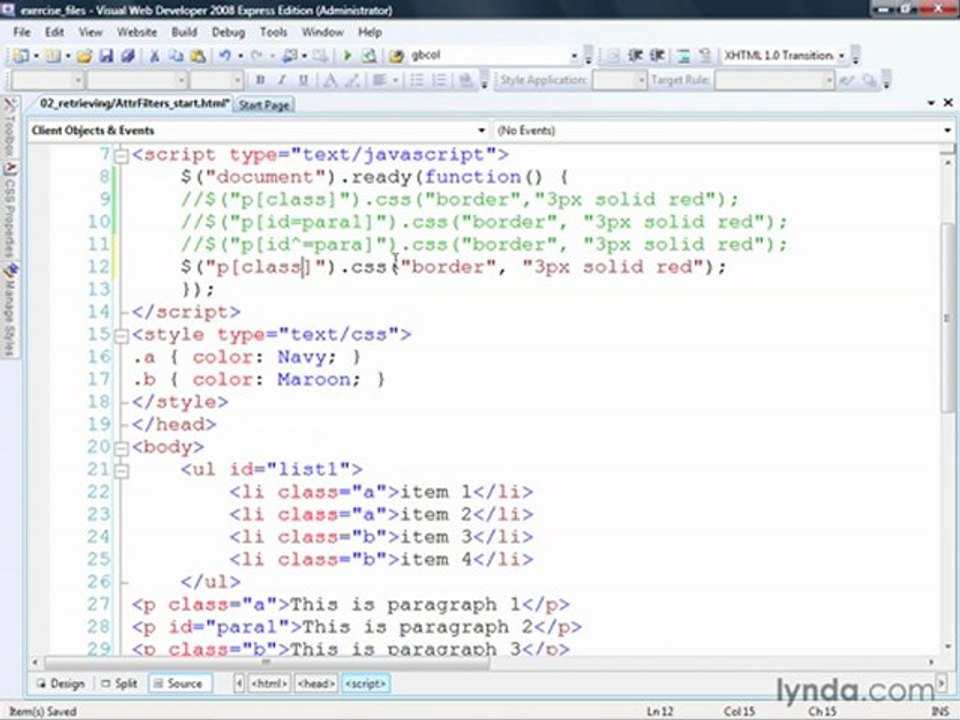The image size is (960, 720).
Task: Switch to Design view
Action: tap(61, 683)
